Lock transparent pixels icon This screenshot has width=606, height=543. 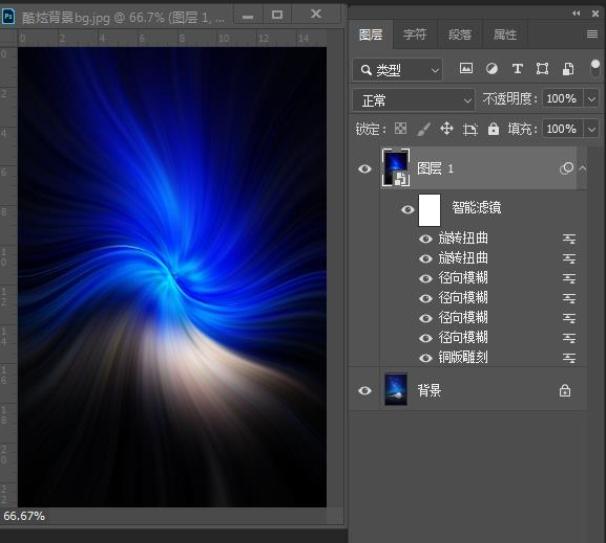pos(400,129)
